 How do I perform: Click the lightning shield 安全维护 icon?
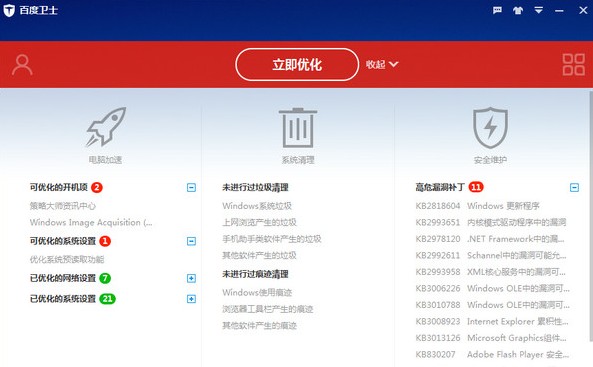click(x=490, y=128)
